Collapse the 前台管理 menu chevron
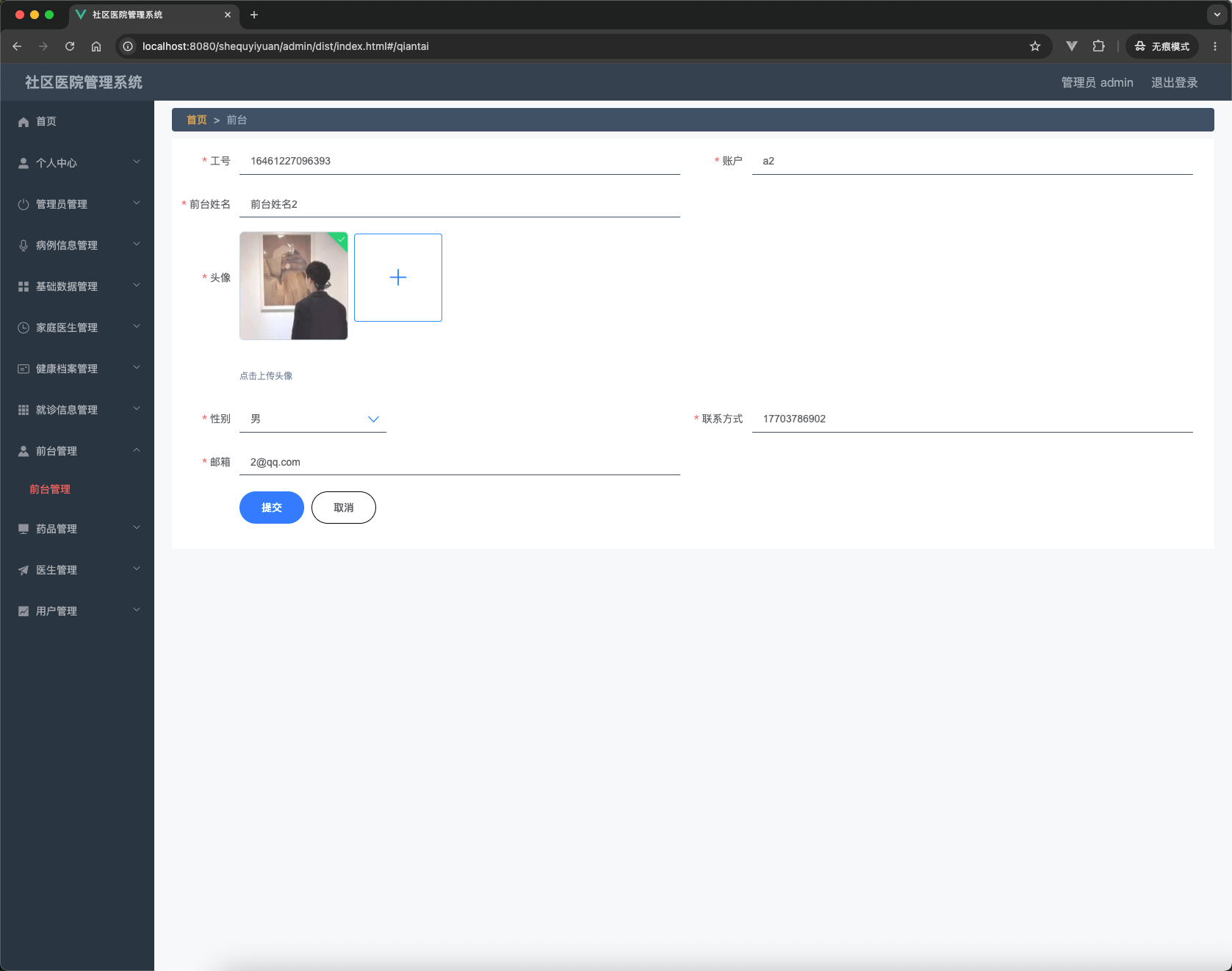The image size is (1232, 971). tap(137, 450)
